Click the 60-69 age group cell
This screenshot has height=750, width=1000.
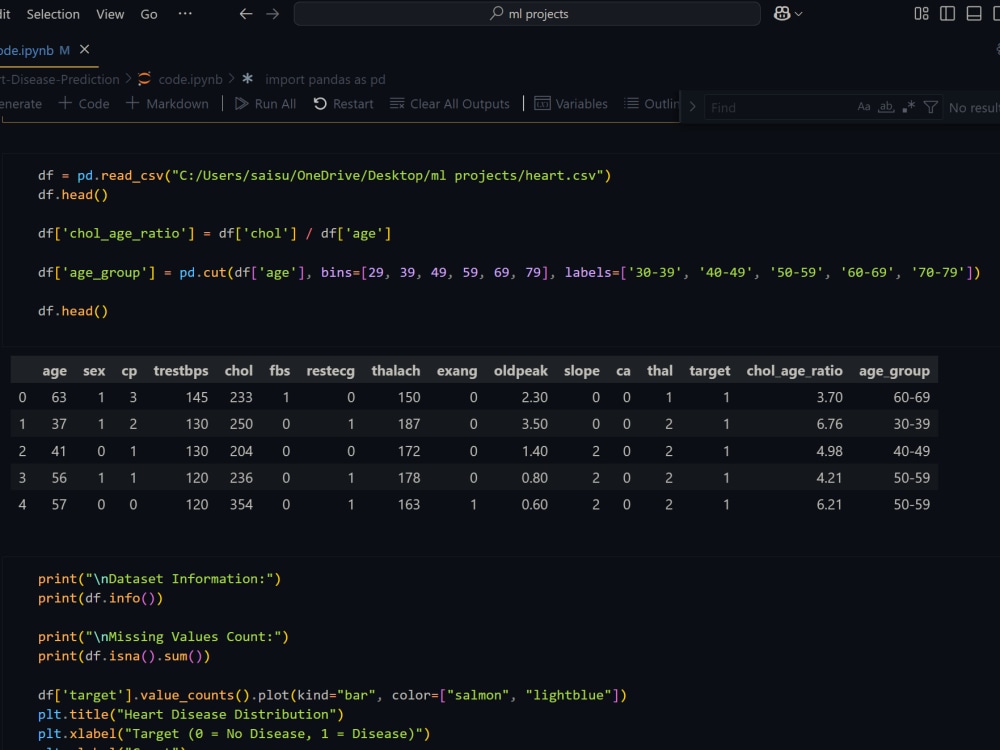(x=911, y=397)
